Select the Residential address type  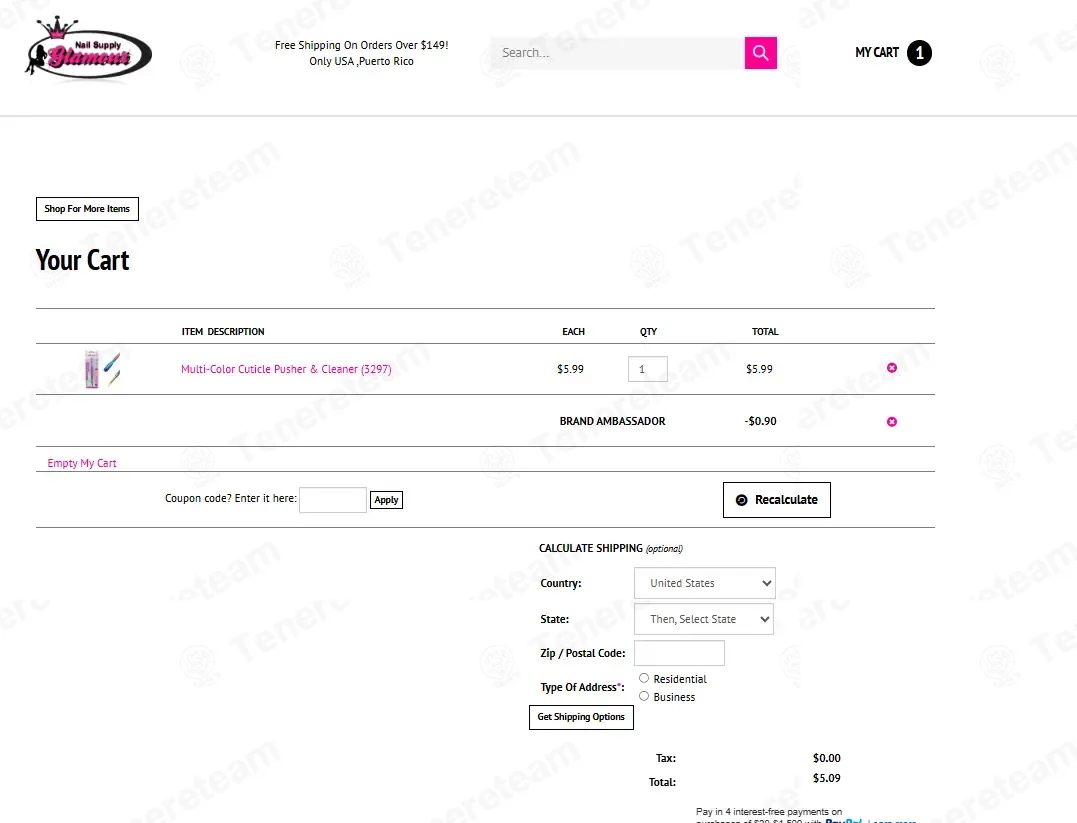point(644,678)
